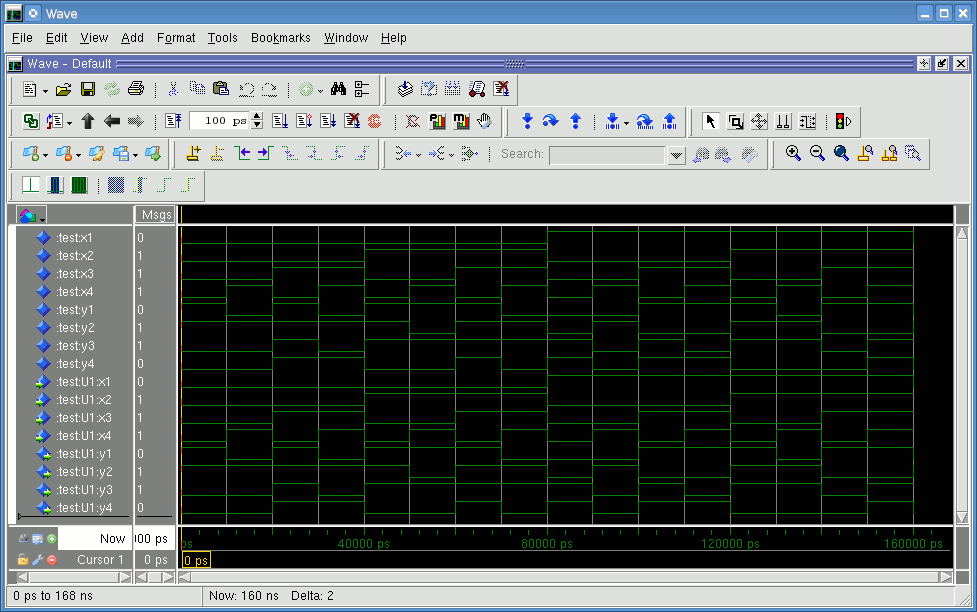
Task: Decrease run length with stepper down arrow
Action: [x=257, y=125]
